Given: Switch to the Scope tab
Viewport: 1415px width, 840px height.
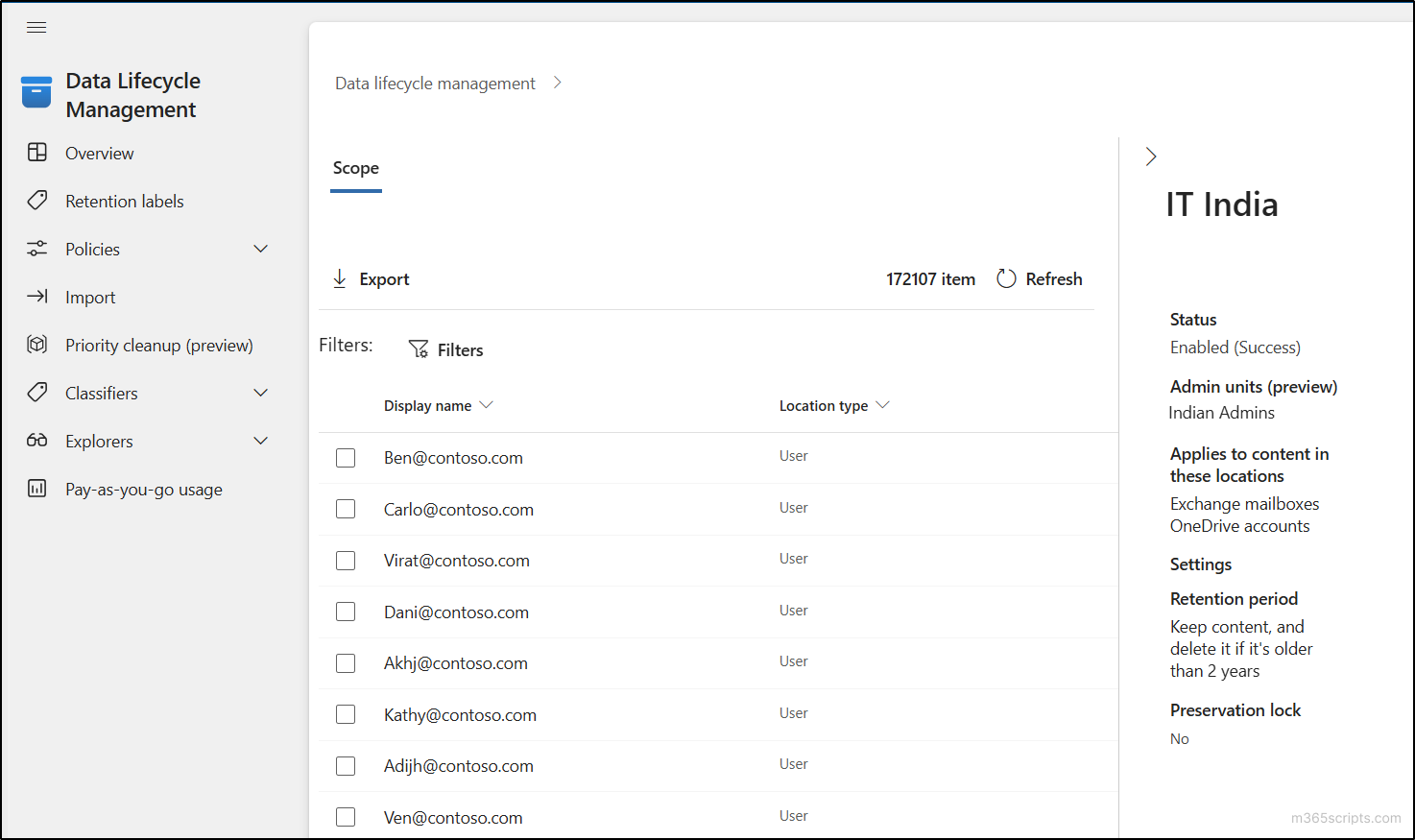Looking at the screenshot, I should click(x=356, y=168).
